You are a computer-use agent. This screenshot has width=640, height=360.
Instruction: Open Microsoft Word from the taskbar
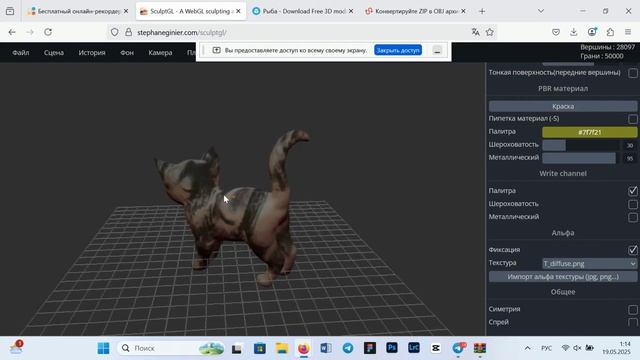(326, 348)
